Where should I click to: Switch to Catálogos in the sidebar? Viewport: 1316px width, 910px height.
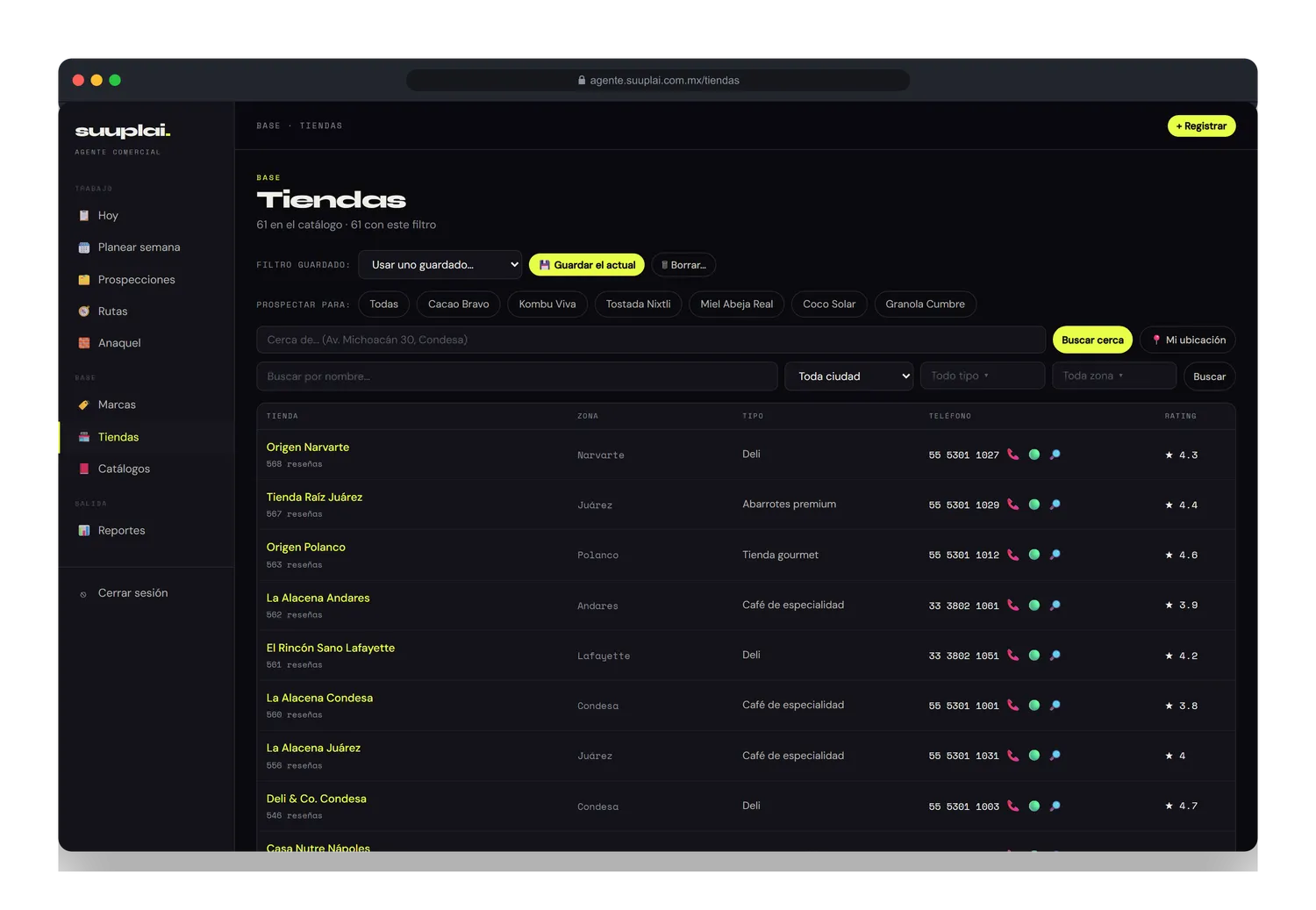pos(124,469)
